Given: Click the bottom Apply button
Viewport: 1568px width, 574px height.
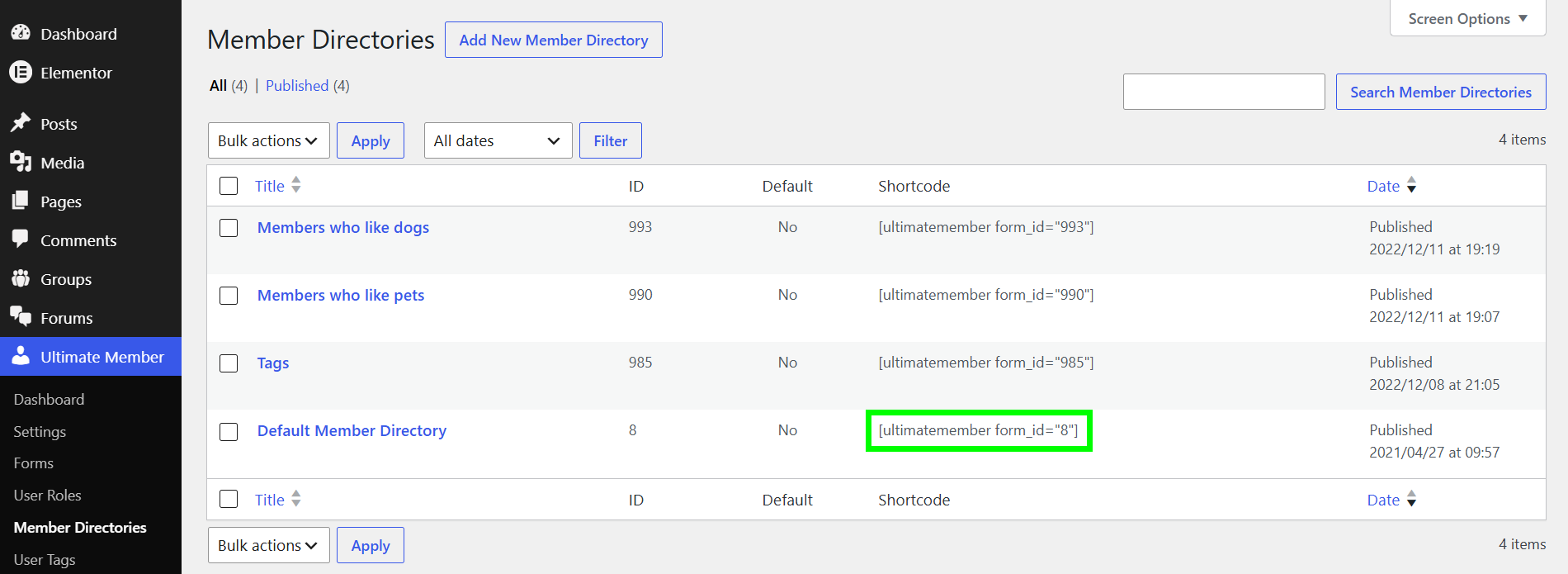Looking at the screenshot, I should tap(371, 545).
